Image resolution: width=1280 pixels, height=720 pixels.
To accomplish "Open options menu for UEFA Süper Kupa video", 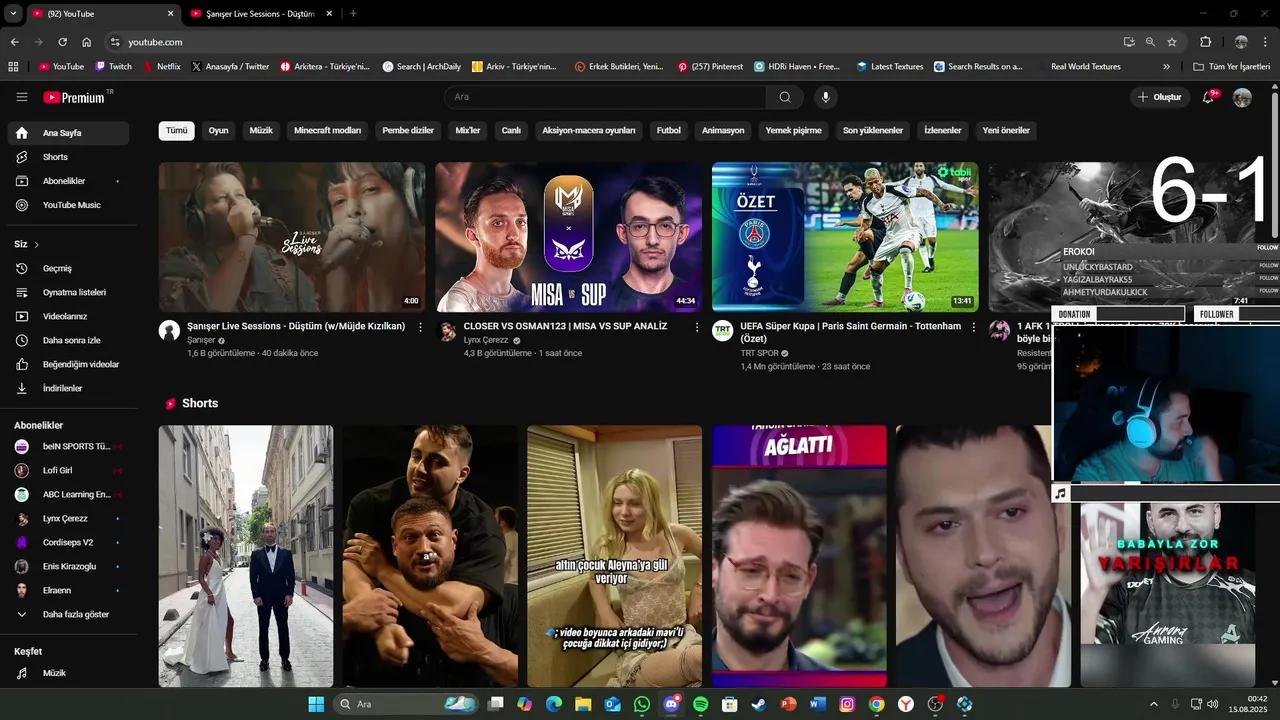I will (974, 327).
